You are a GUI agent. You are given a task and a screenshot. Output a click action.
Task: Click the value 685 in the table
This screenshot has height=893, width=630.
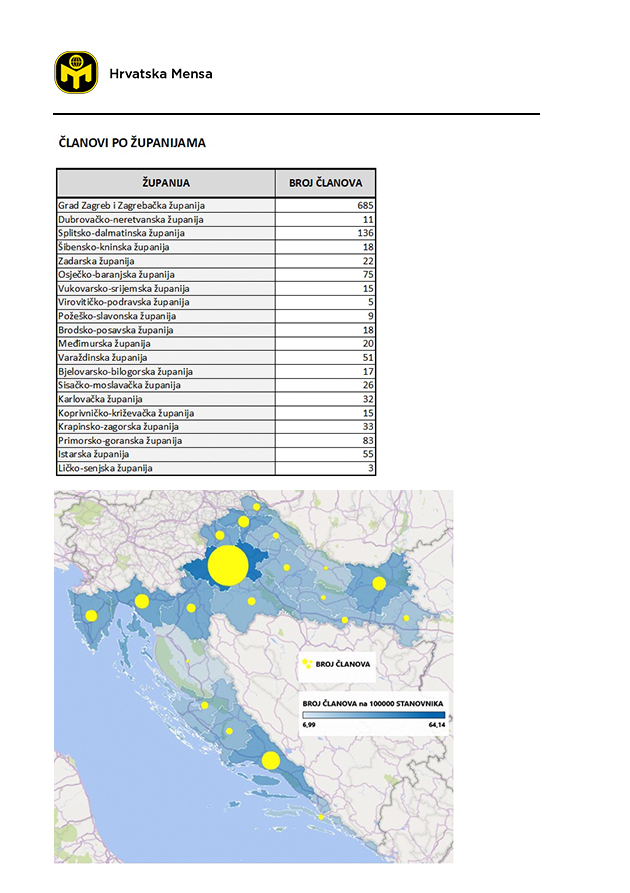pos(363,205)
